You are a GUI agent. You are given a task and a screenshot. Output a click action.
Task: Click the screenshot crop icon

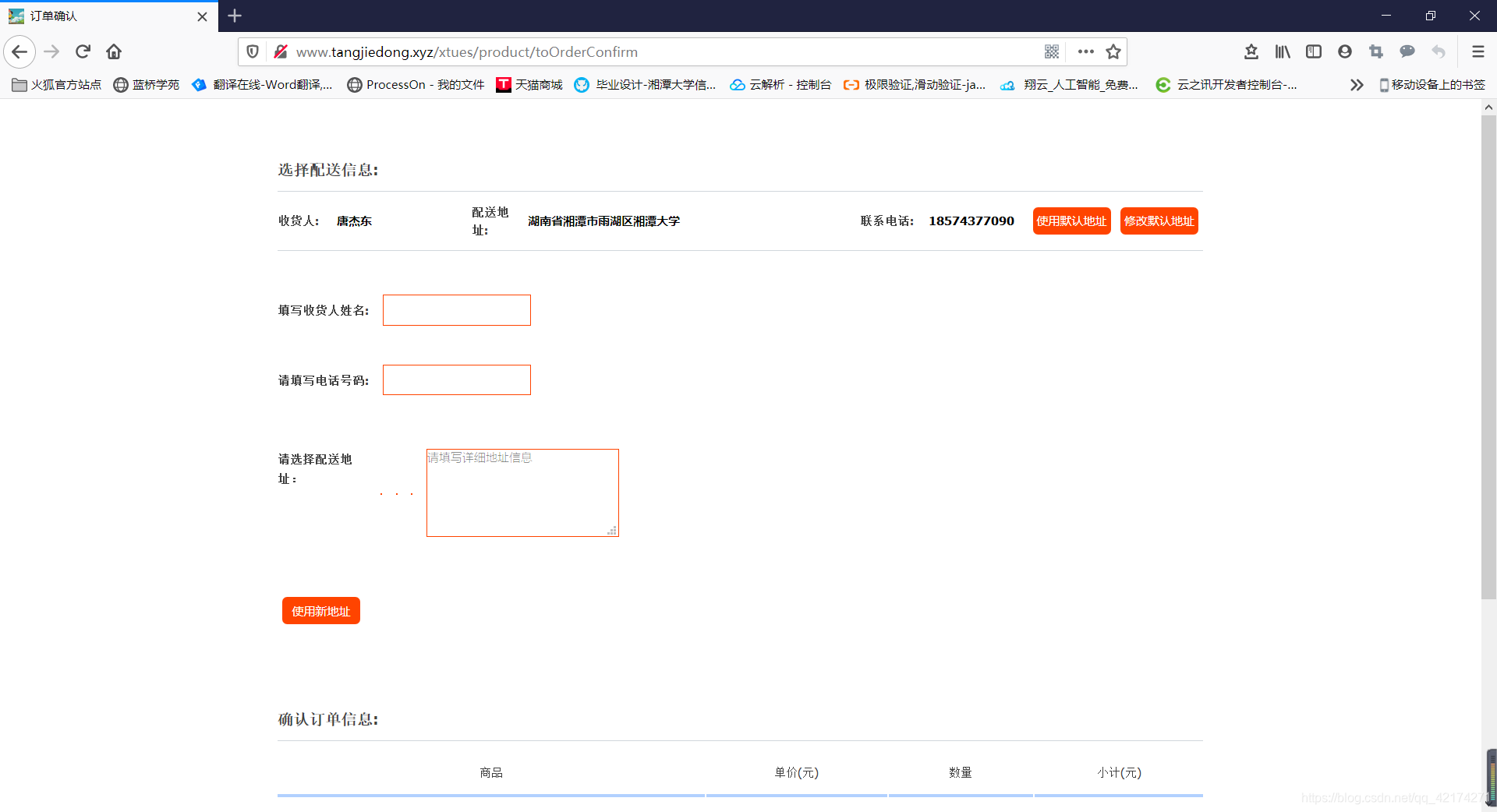pyautogui.click(x=1376, y=52)
